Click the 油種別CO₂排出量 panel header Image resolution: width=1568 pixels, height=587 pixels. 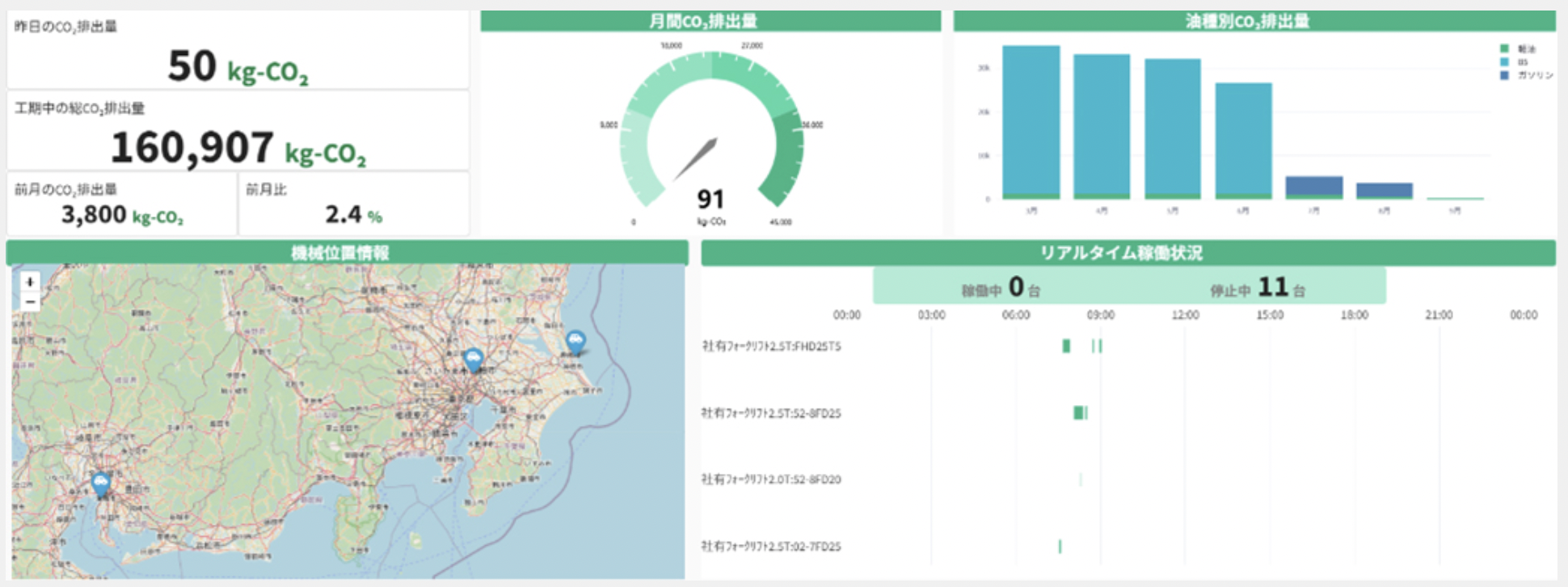(x=1254, y=21)
